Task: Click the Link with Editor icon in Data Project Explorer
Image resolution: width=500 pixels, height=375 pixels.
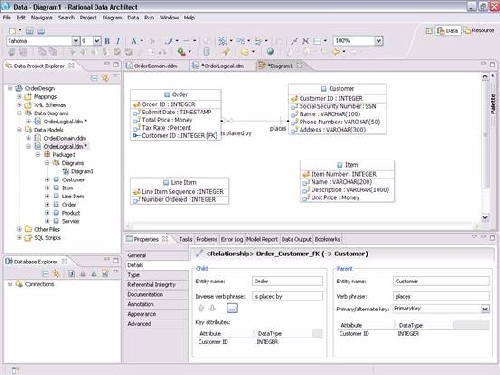Action: (105, 78)
